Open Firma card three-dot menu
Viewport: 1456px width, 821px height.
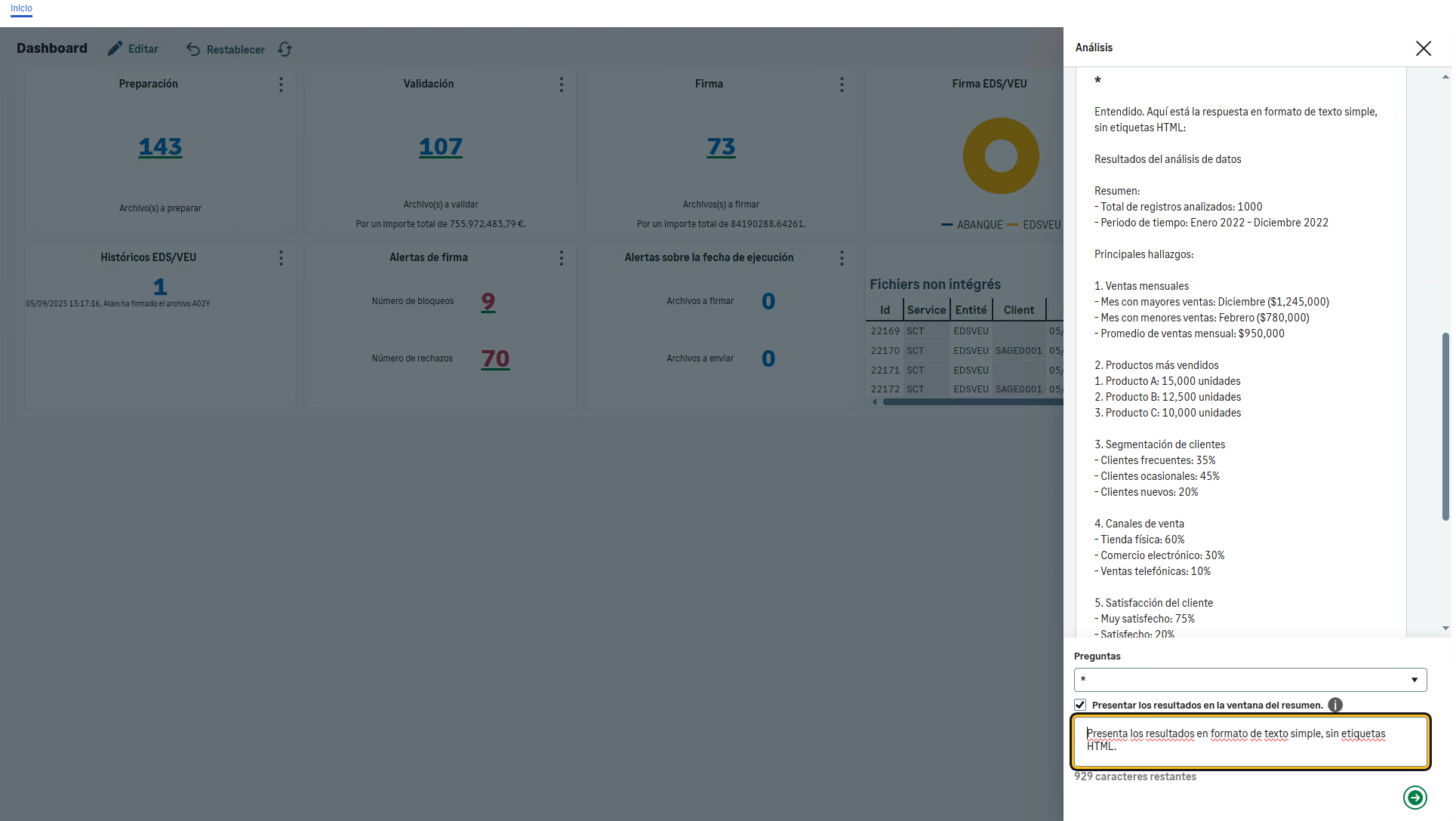tap(842, 85)
